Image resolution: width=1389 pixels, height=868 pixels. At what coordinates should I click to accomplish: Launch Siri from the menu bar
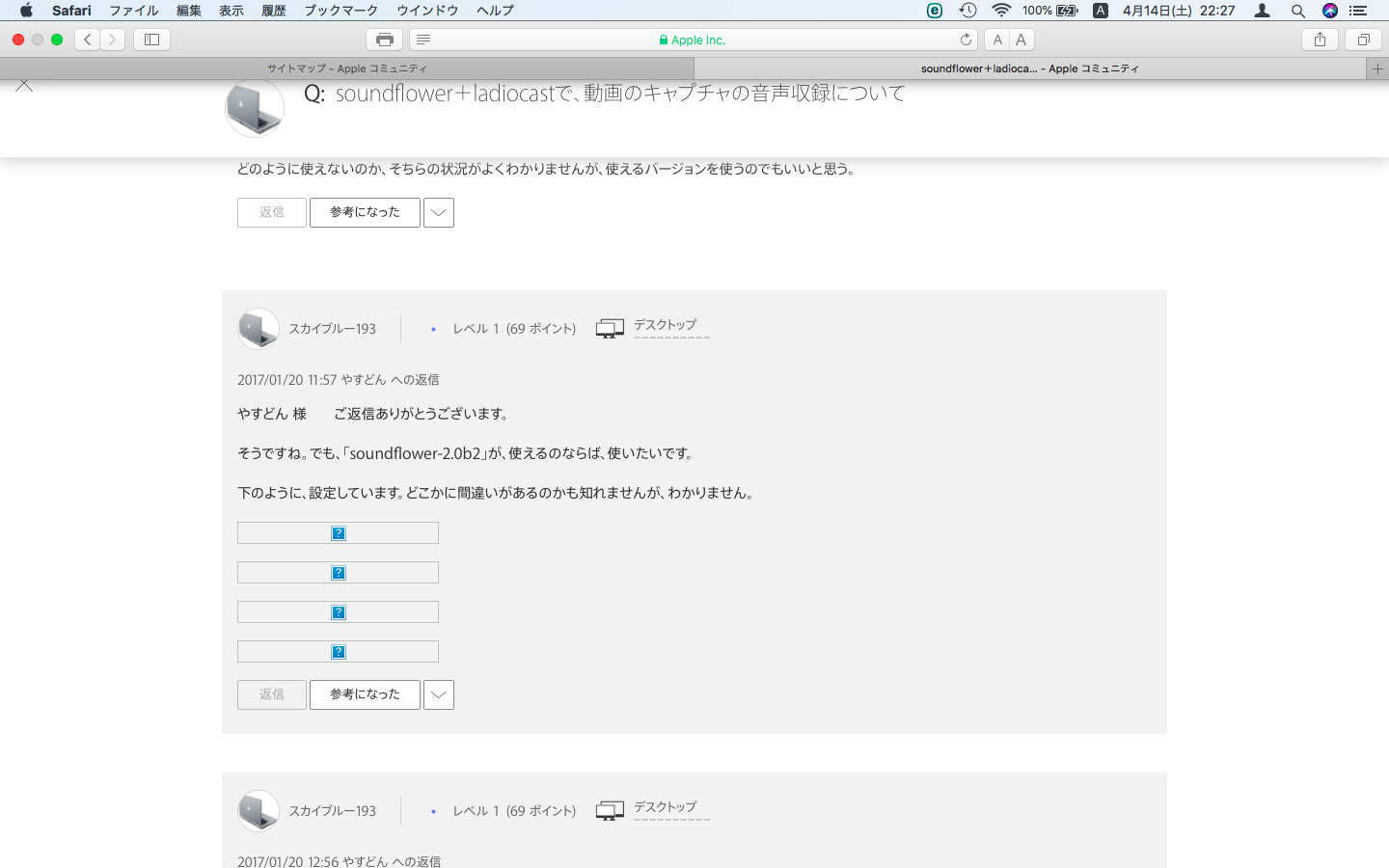click(1330, 11)
